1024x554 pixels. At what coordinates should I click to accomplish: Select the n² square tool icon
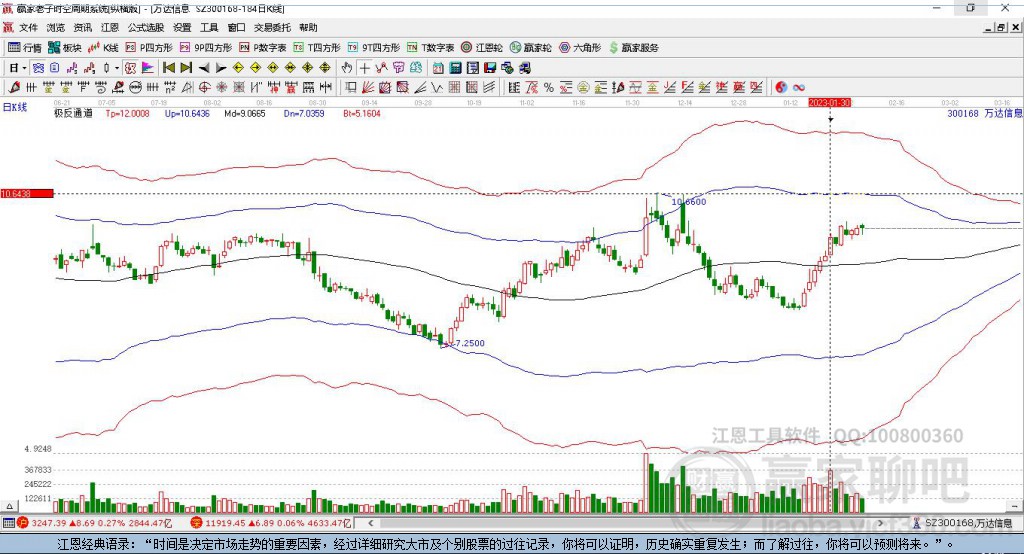click(x=170, y=88)
